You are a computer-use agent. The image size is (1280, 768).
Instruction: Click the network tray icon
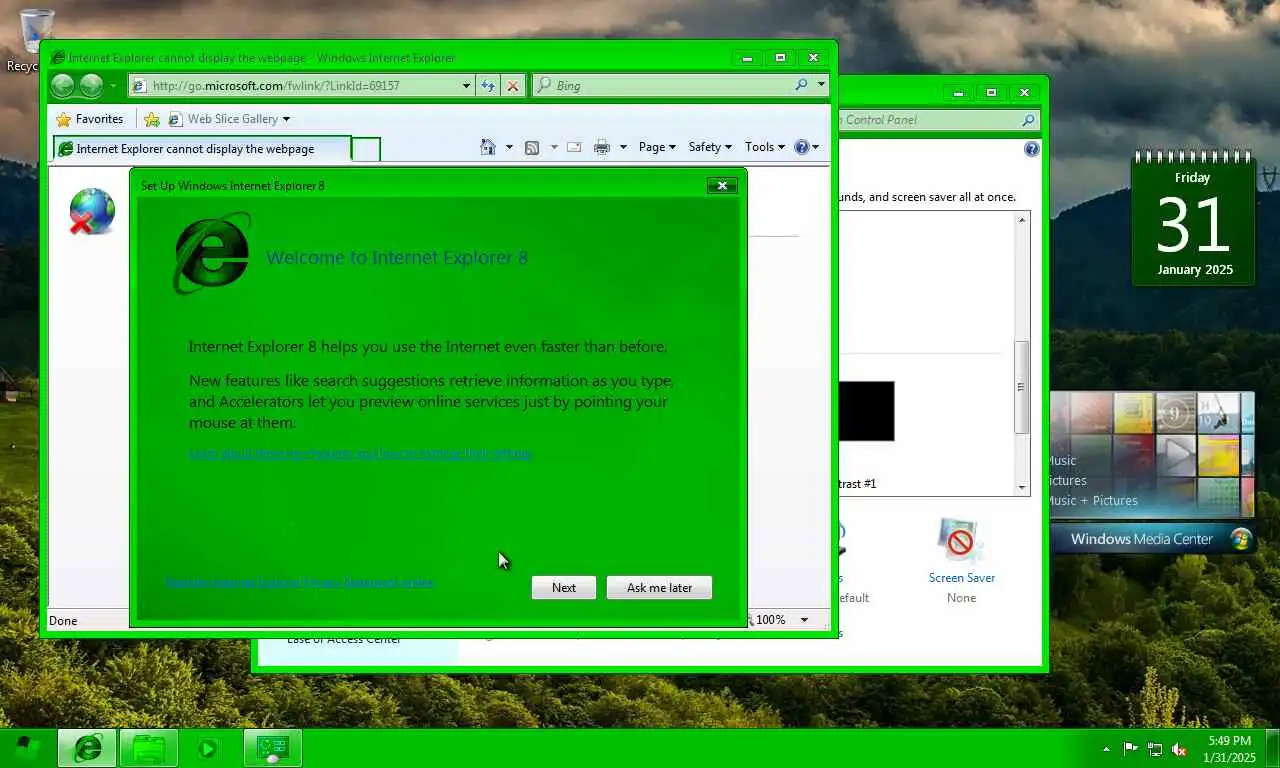1155,748
